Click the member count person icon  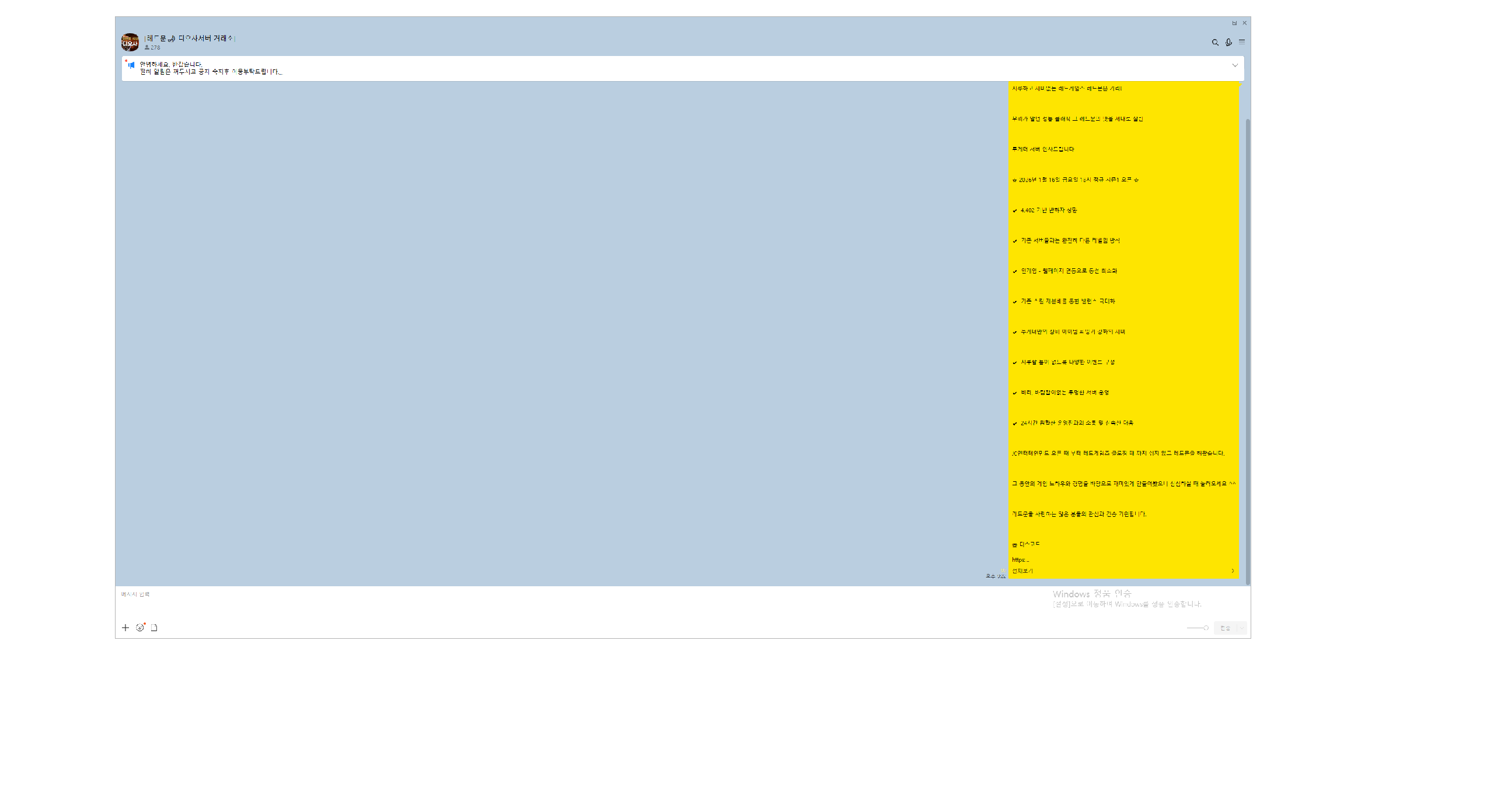pos(147,48)
